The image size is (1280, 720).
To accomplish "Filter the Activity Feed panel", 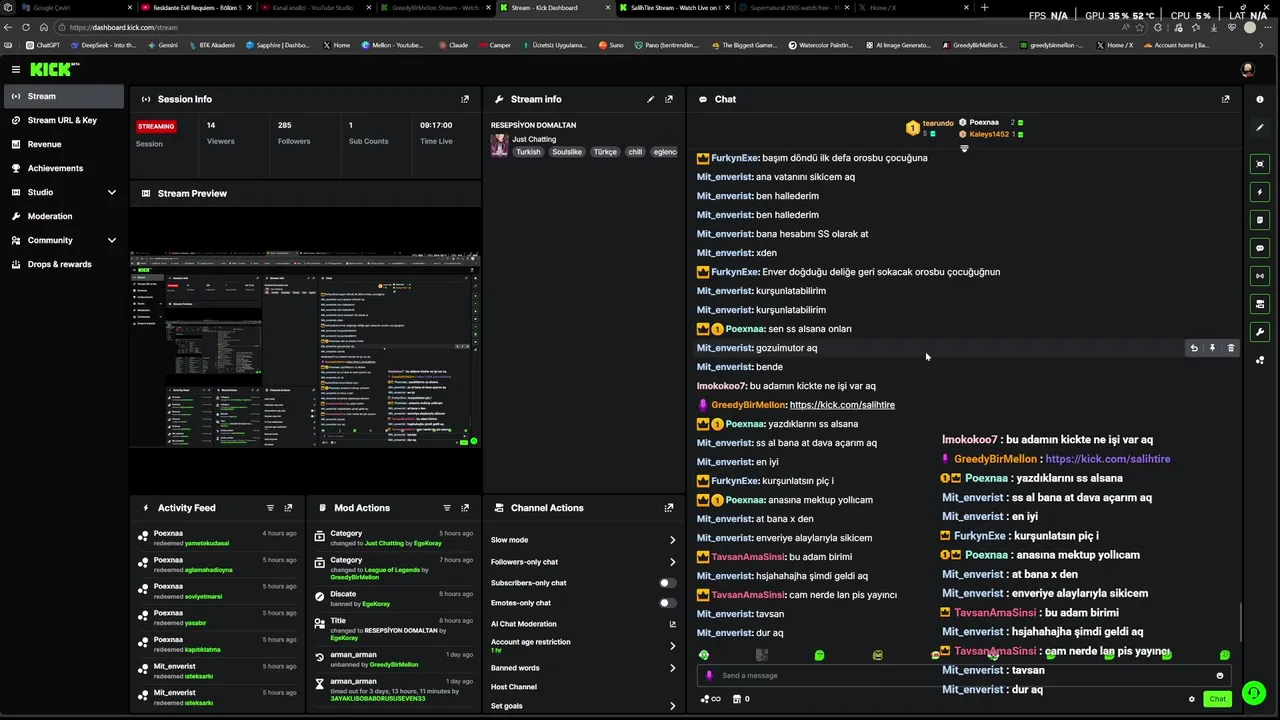I will point(270,508).
